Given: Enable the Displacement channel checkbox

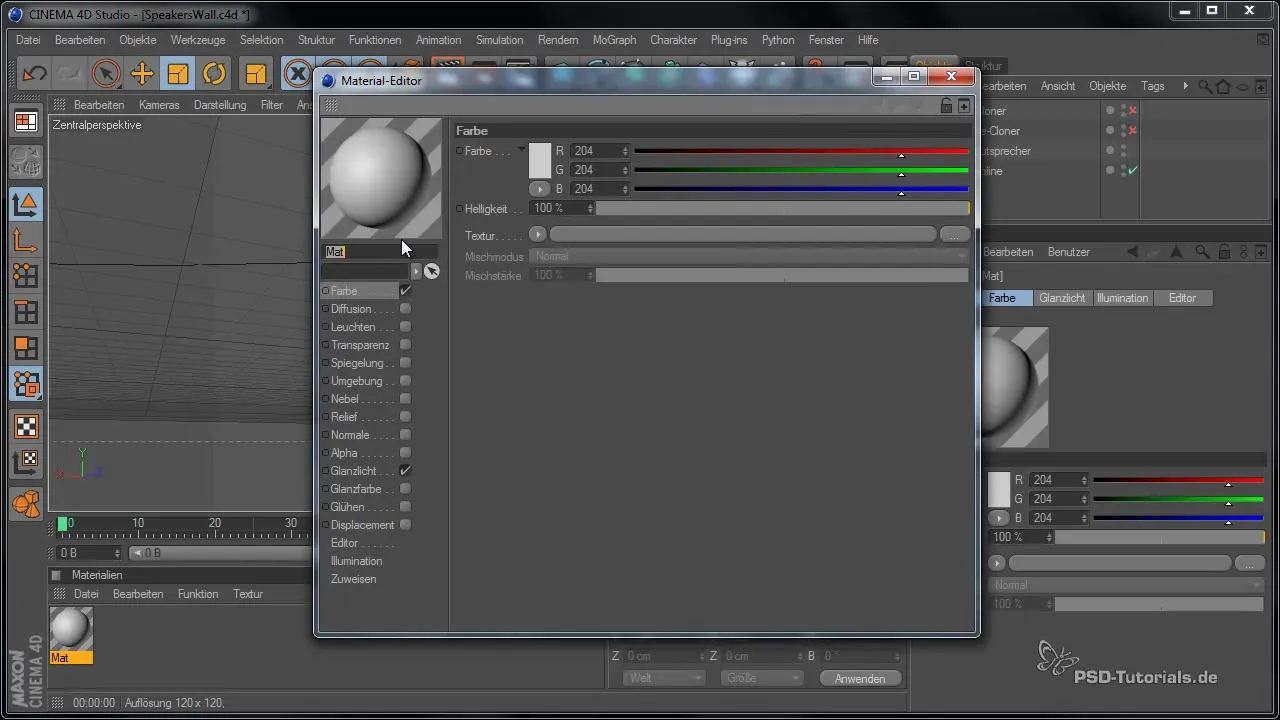Looking at the screenshot, I should tap(405, 525).
